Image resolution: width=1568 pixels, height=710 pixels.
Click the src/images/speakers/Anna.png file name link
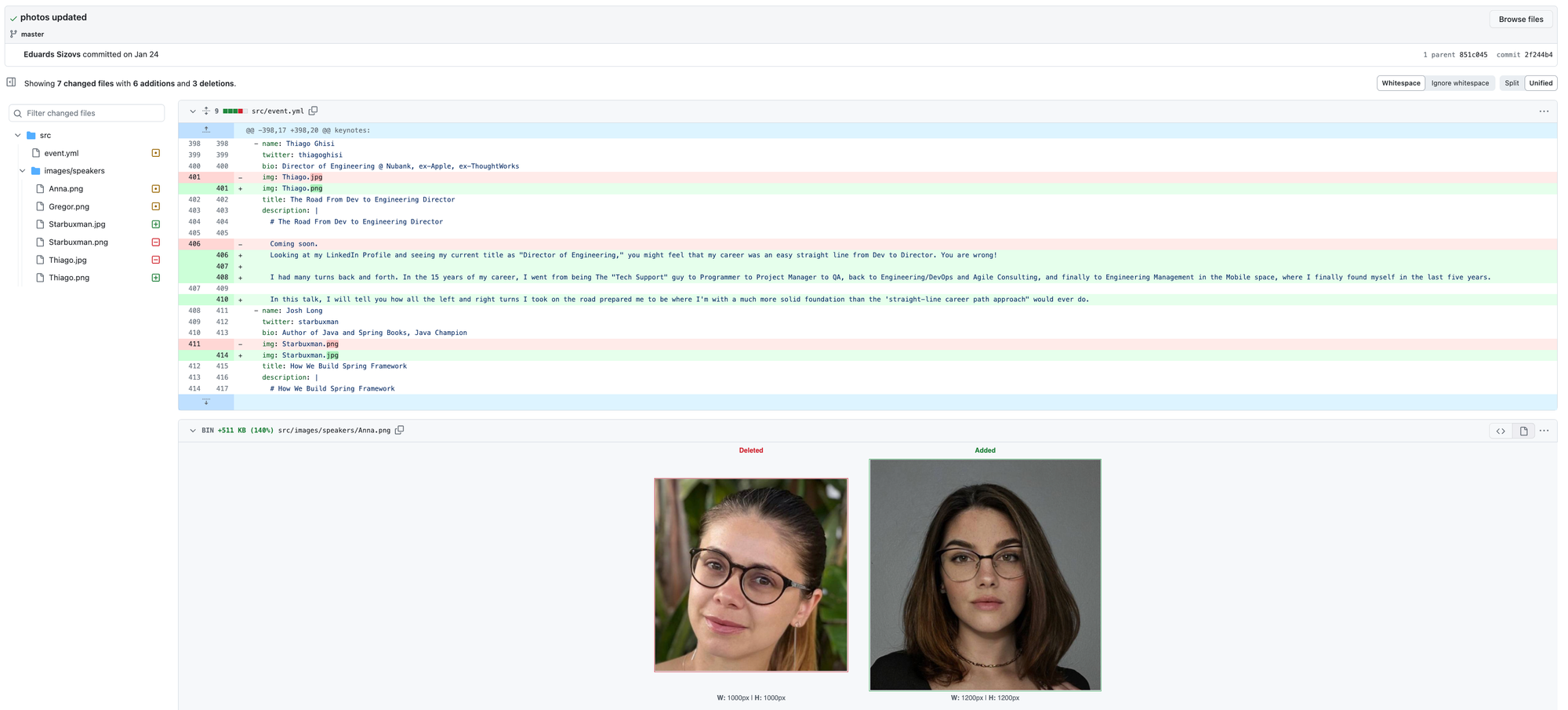(x=334, y=431)
